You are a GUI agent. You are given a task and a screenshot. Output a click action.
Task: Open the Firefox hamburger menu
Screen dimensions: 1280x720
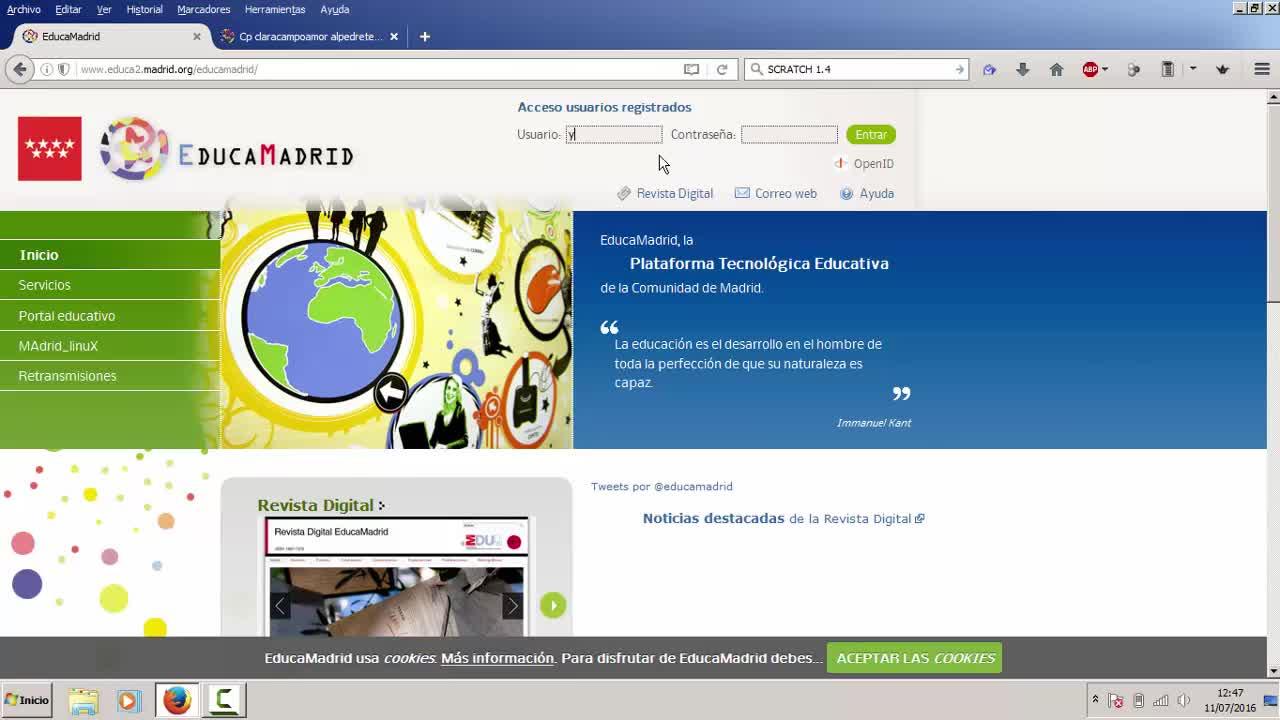click(1261, 69)
